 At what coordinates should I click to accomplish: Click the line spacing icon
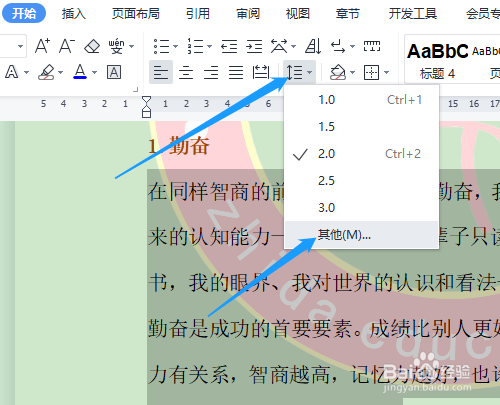click(295, 72)
